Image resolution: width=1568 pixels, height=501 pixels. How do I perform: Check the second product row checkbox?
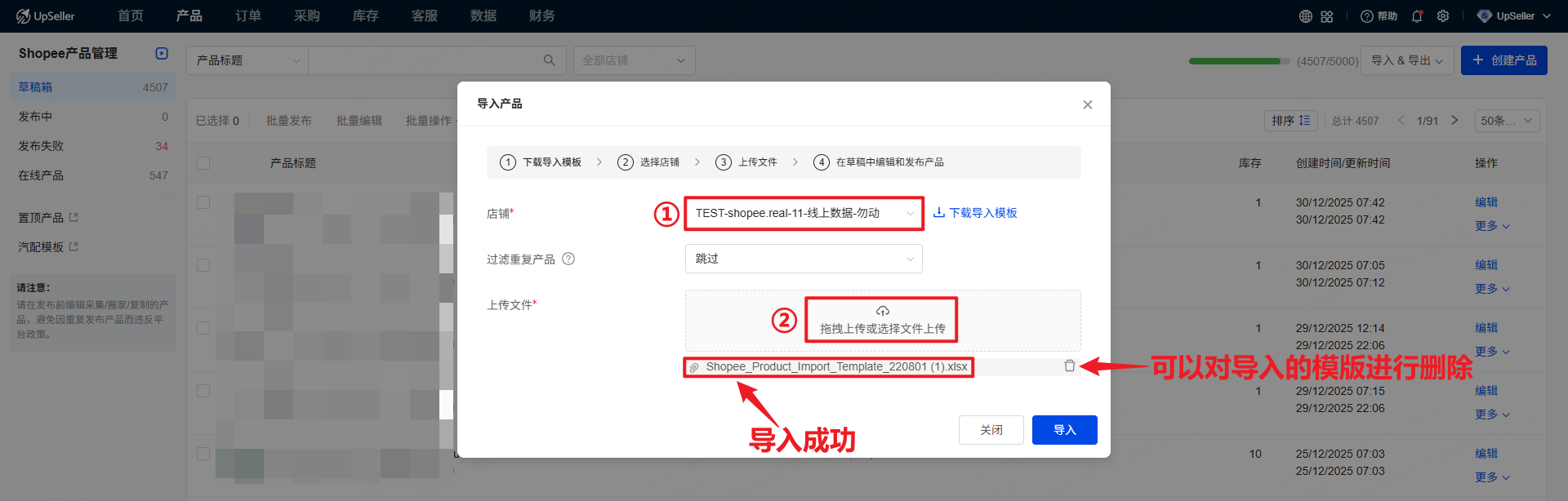(203, 265)
